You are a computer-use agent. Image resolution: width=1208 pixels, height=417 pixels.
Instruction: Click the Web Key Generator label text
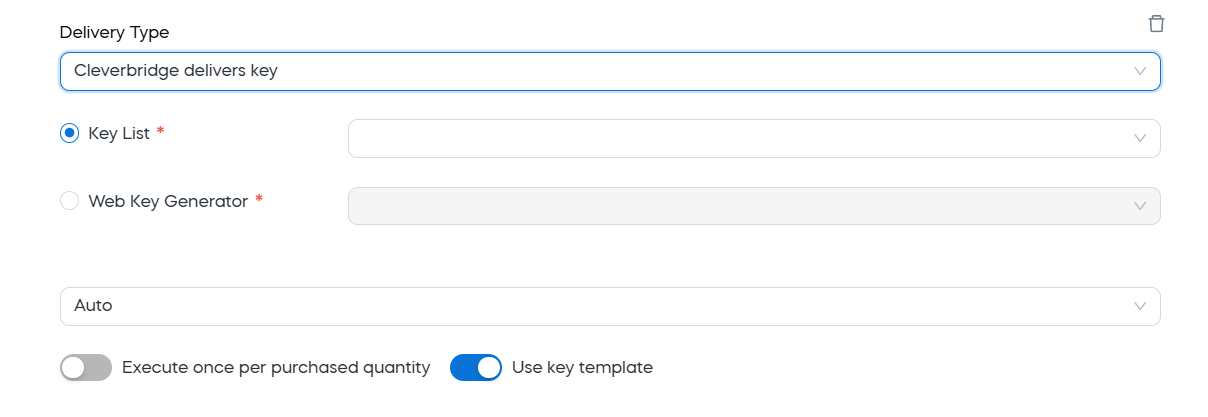pyautogui.click(x=168, y=201)
